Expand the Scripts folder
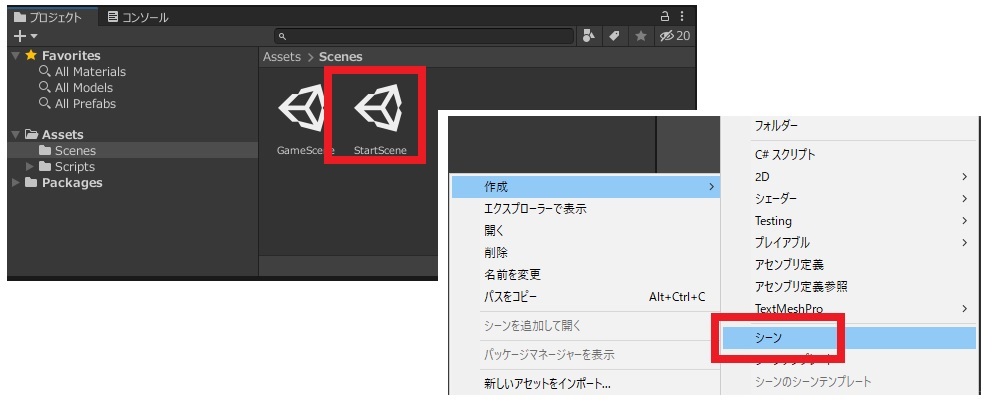 30,166
